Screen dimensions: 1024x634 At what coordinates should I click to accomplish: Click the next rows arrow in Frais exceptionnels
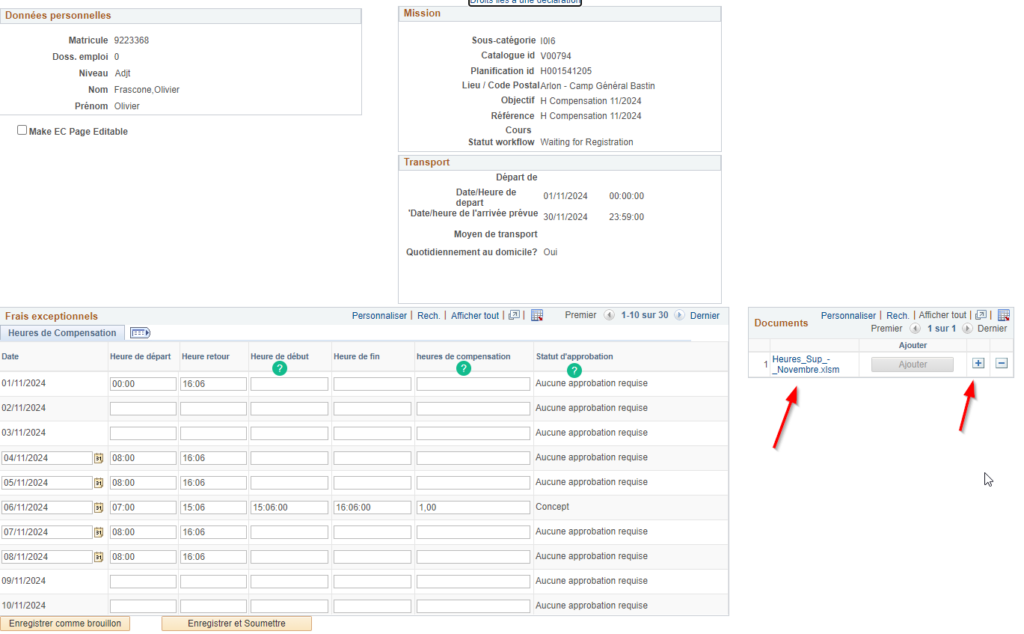[680, 315]
